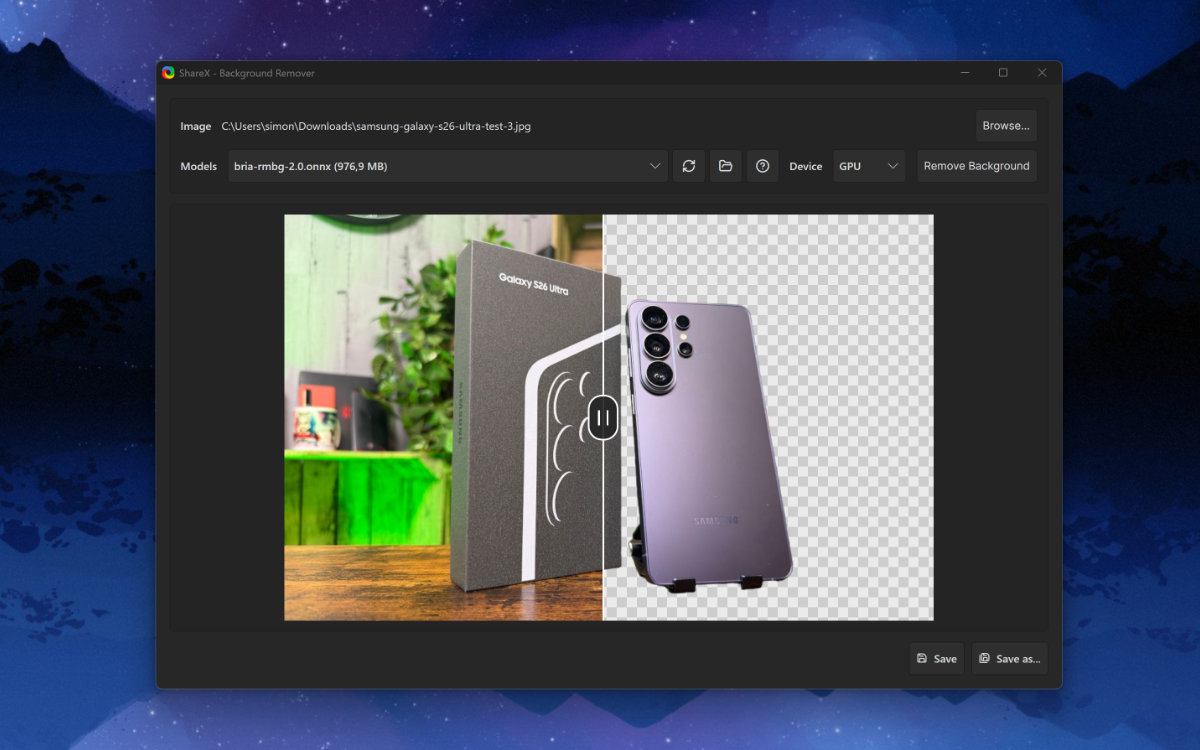Click the ShareX - Background Remover title text
Viewport: 1200px width, 750px height.
point(247,73)
